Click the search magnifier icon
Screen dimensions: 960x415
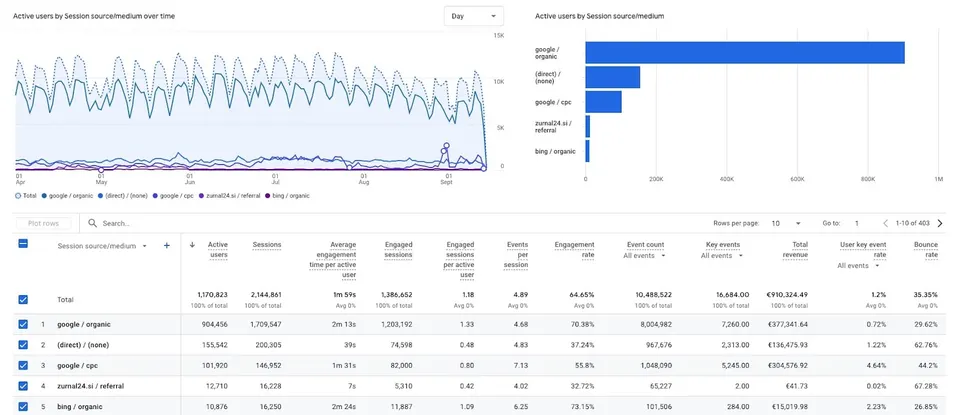92,223
